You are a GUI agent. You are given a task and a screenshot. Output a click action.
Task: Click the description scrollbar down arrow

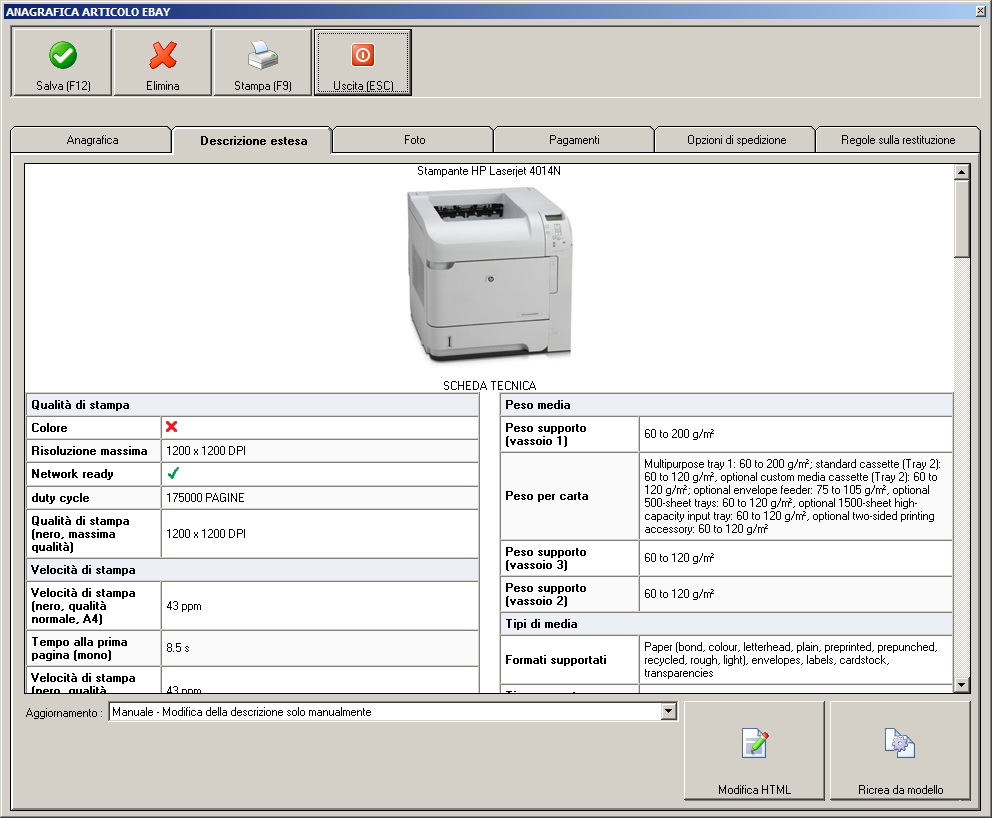[x=961, y=685]
